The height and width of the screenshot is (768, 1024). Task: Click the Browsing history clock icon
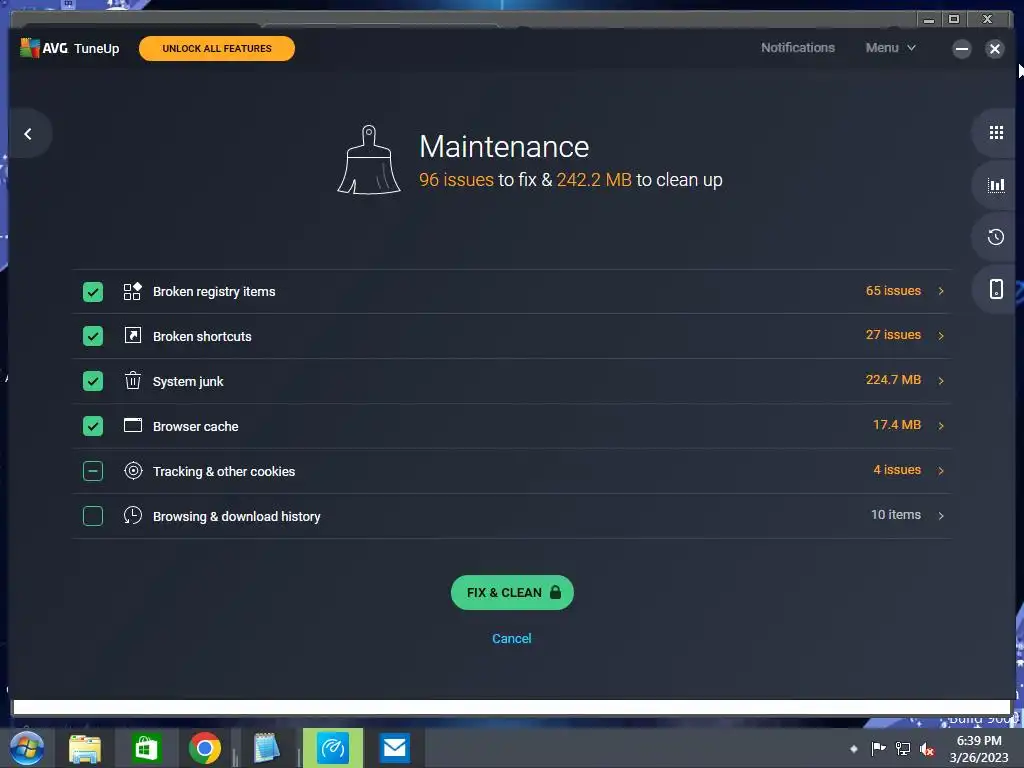point(133,515)
